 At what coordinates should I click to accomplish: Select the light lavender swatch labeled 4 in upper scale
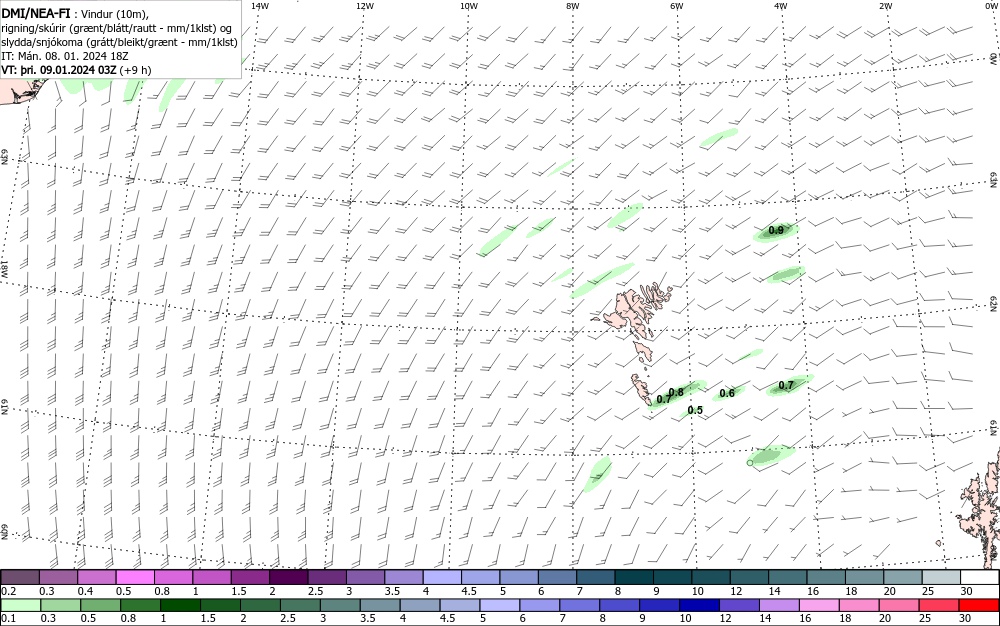point(443,578)
